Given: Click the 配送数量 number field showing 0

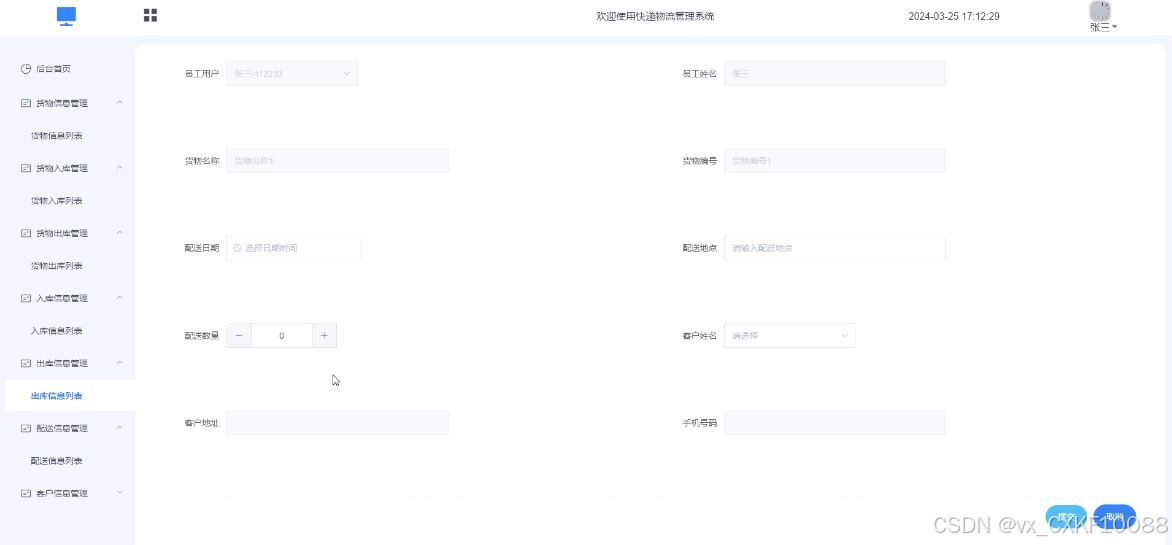Looking at the screenshot, I should (x=282, y=336).
